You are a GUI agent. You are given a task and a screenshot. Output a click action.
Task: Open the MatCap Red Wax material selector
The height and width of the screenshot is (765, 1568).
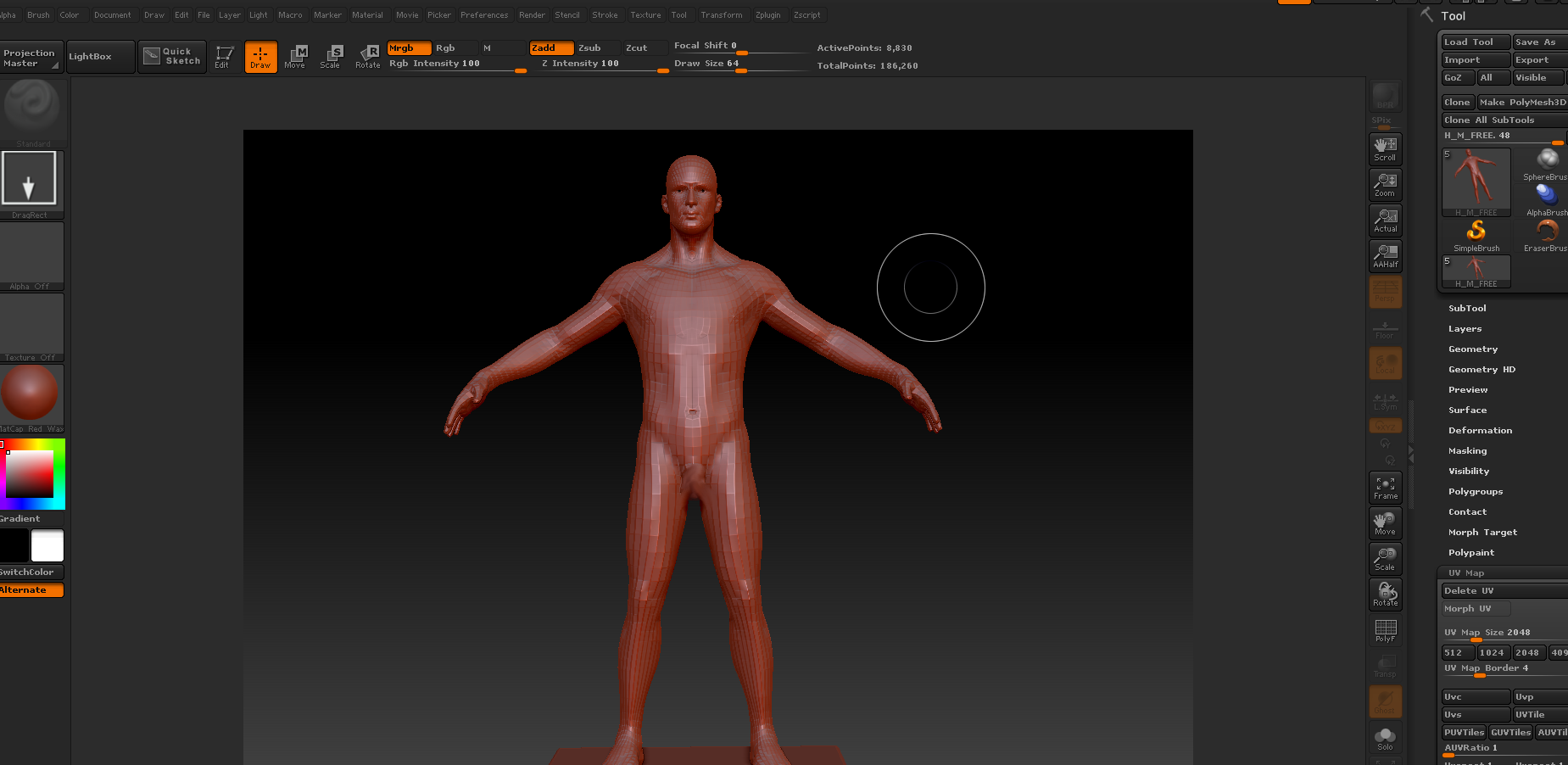coord(32,399)
